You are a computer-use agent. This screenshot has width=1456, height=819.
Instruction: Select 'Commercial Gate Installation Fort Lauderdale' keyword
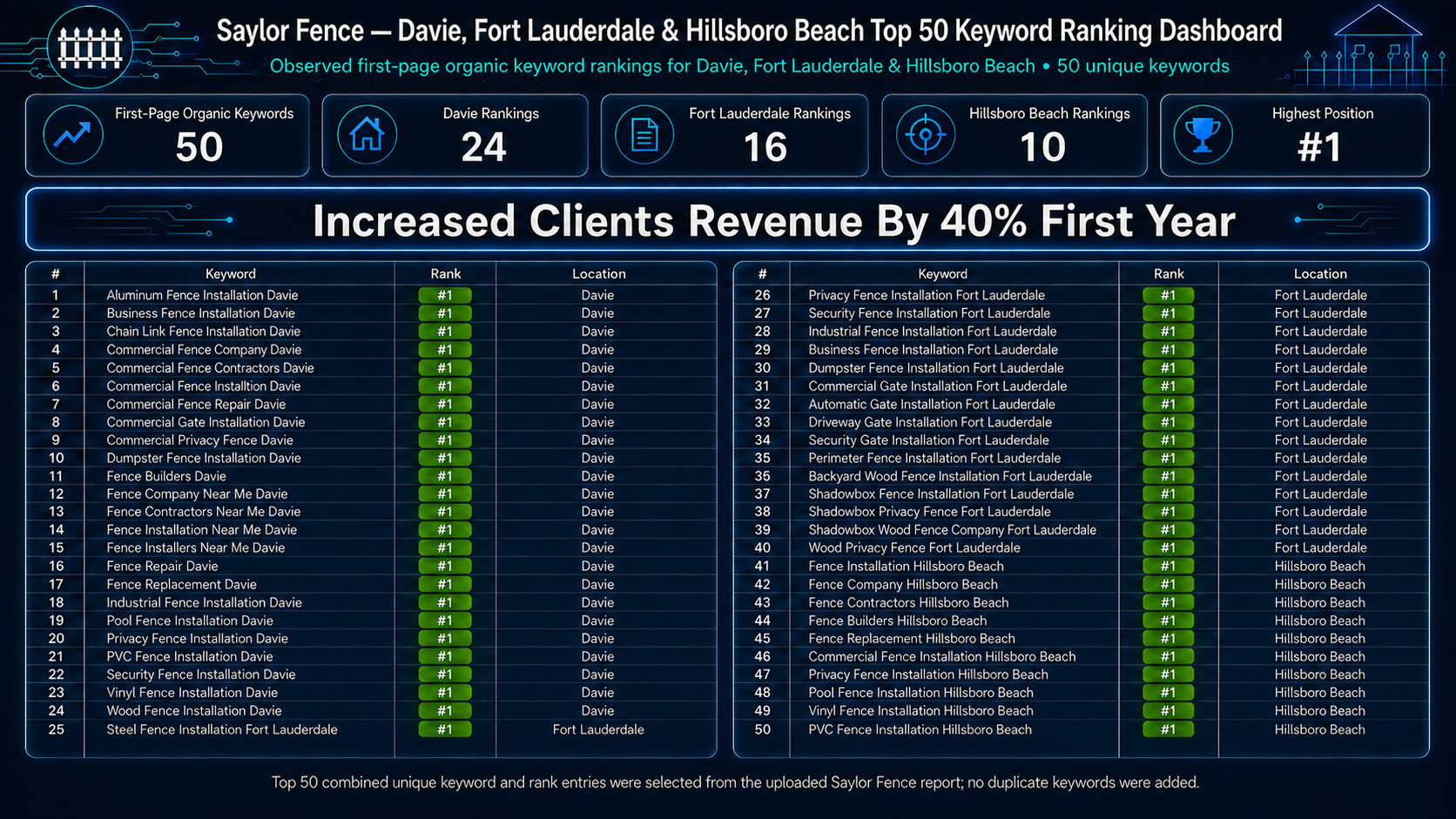(938, 386)
